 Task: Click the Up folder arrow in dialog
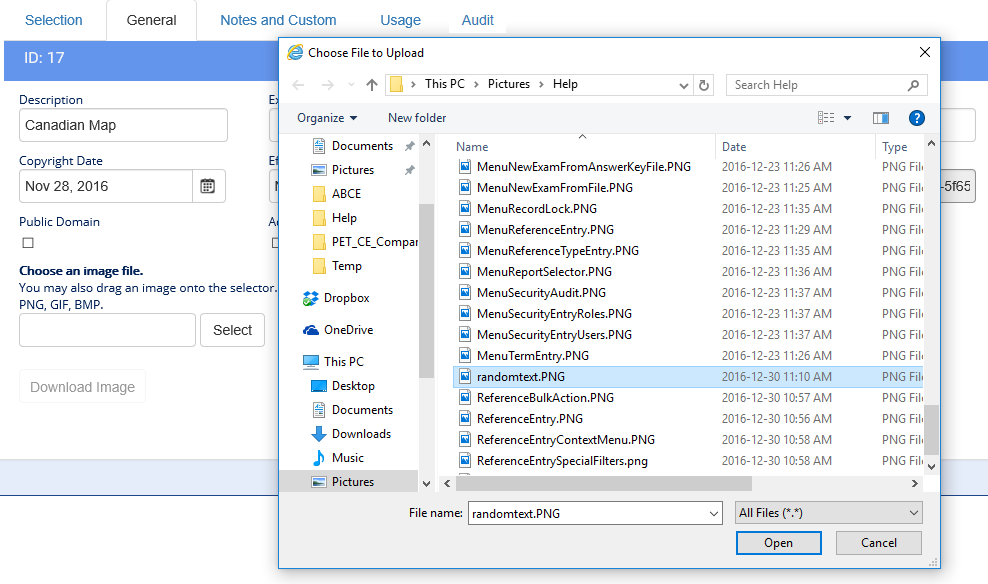(x=372, y=85)
